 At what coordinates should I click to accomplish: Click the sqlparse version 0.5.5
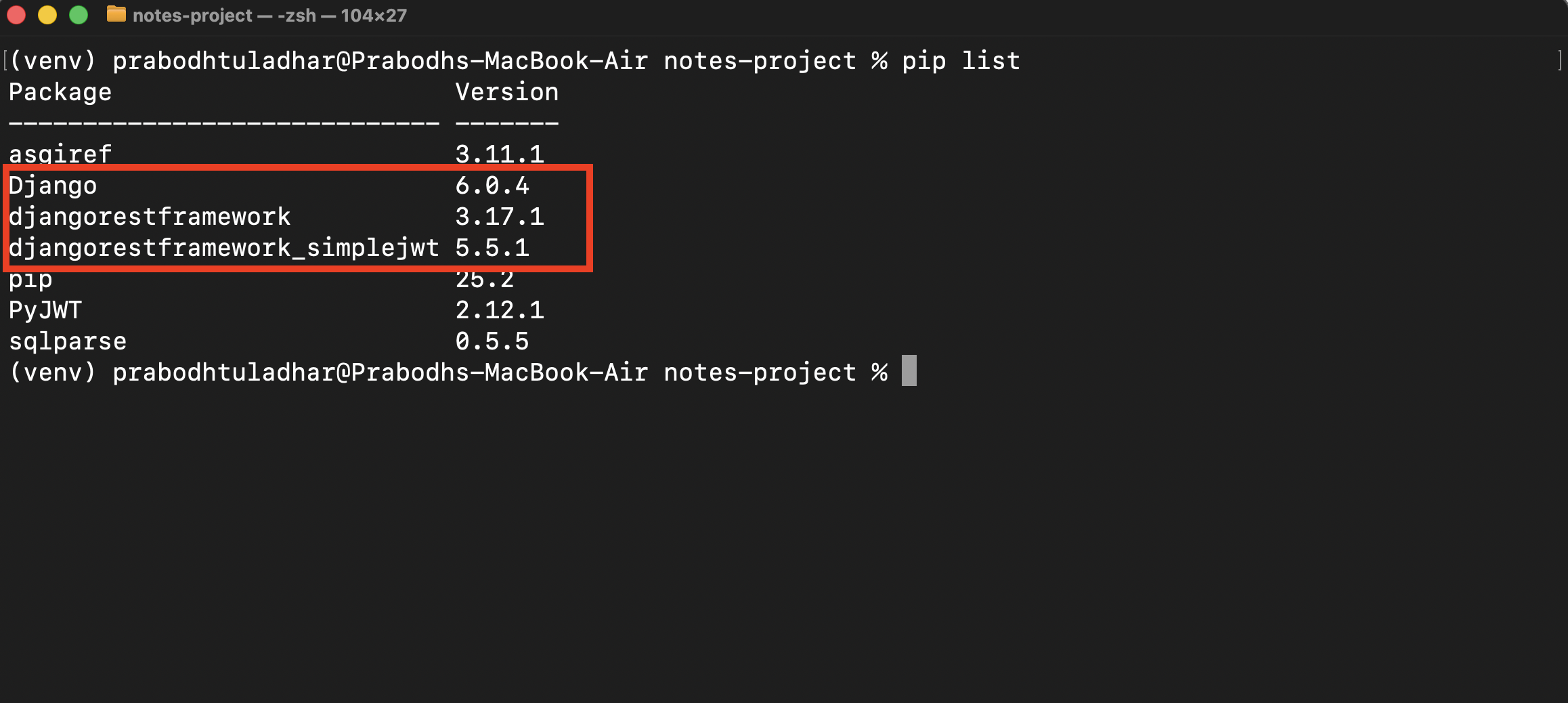pyautogui.click(x=492, y=341)
